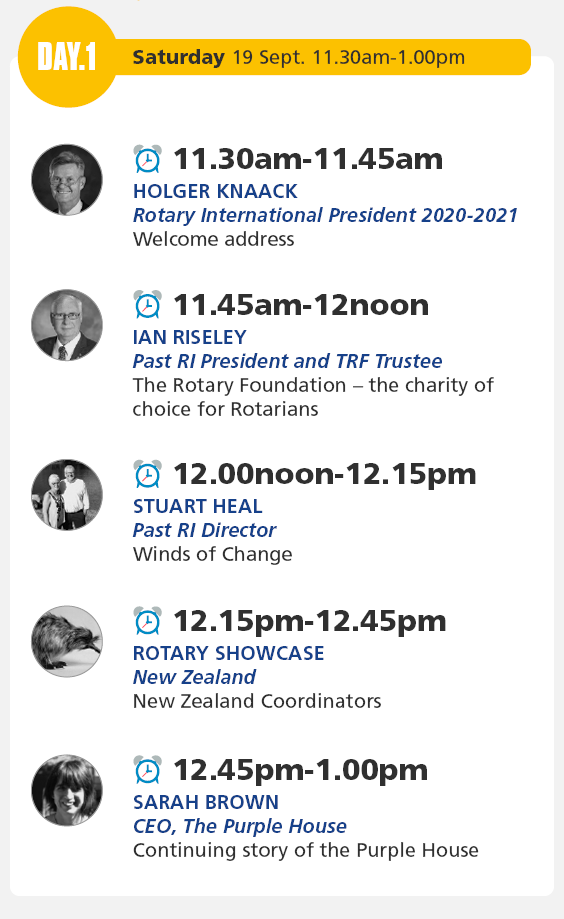564x919 pixels.
Task: Click the alarm clock icon beside 12.45pm-1.00pm
Action: coord(148,770)
